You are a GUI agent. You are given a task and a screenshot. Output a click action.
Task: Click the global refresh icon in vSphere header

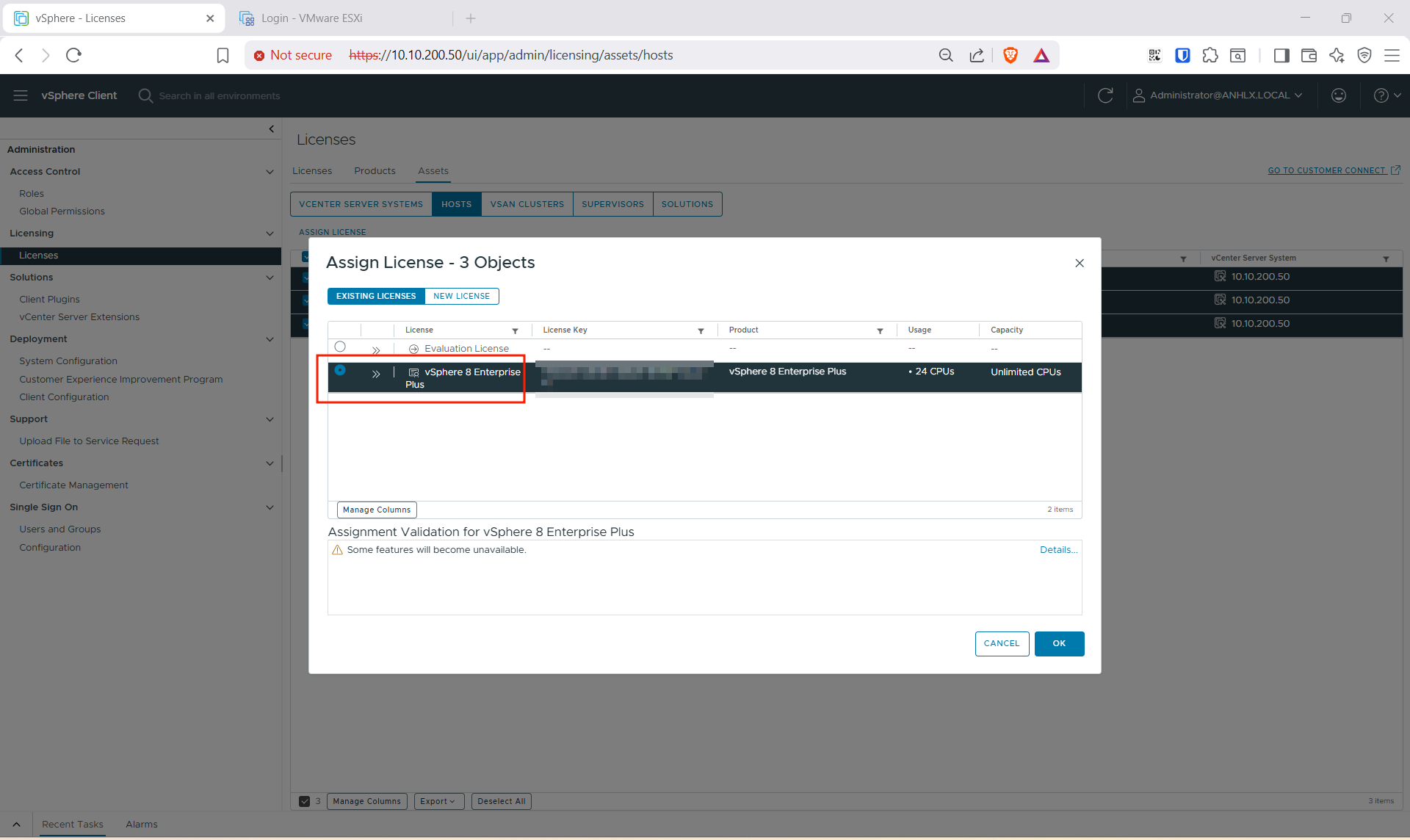click(x=1105, y=95)
